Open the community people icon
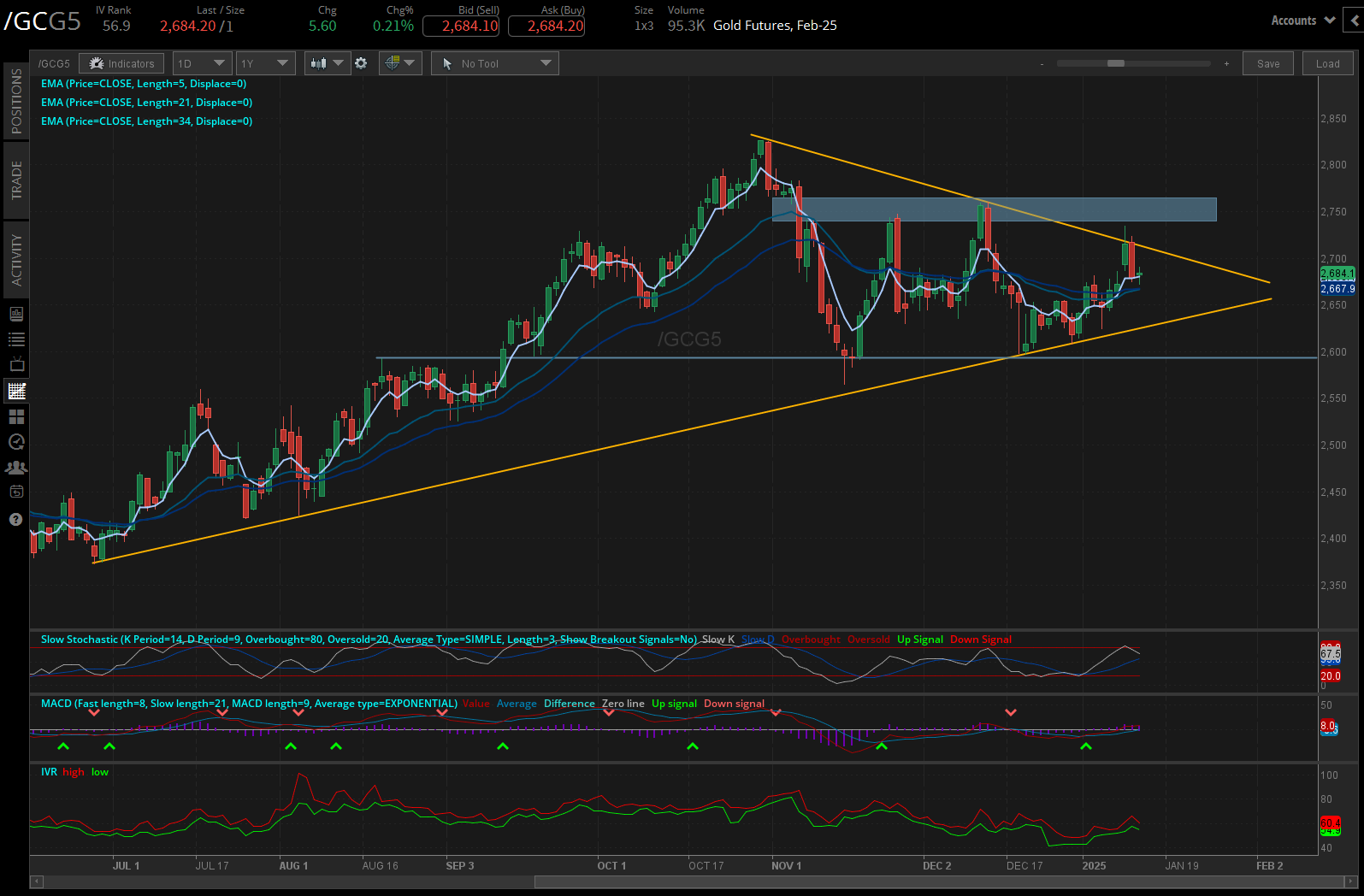This screenshot has height=896, width=1364. click(16, 468)
